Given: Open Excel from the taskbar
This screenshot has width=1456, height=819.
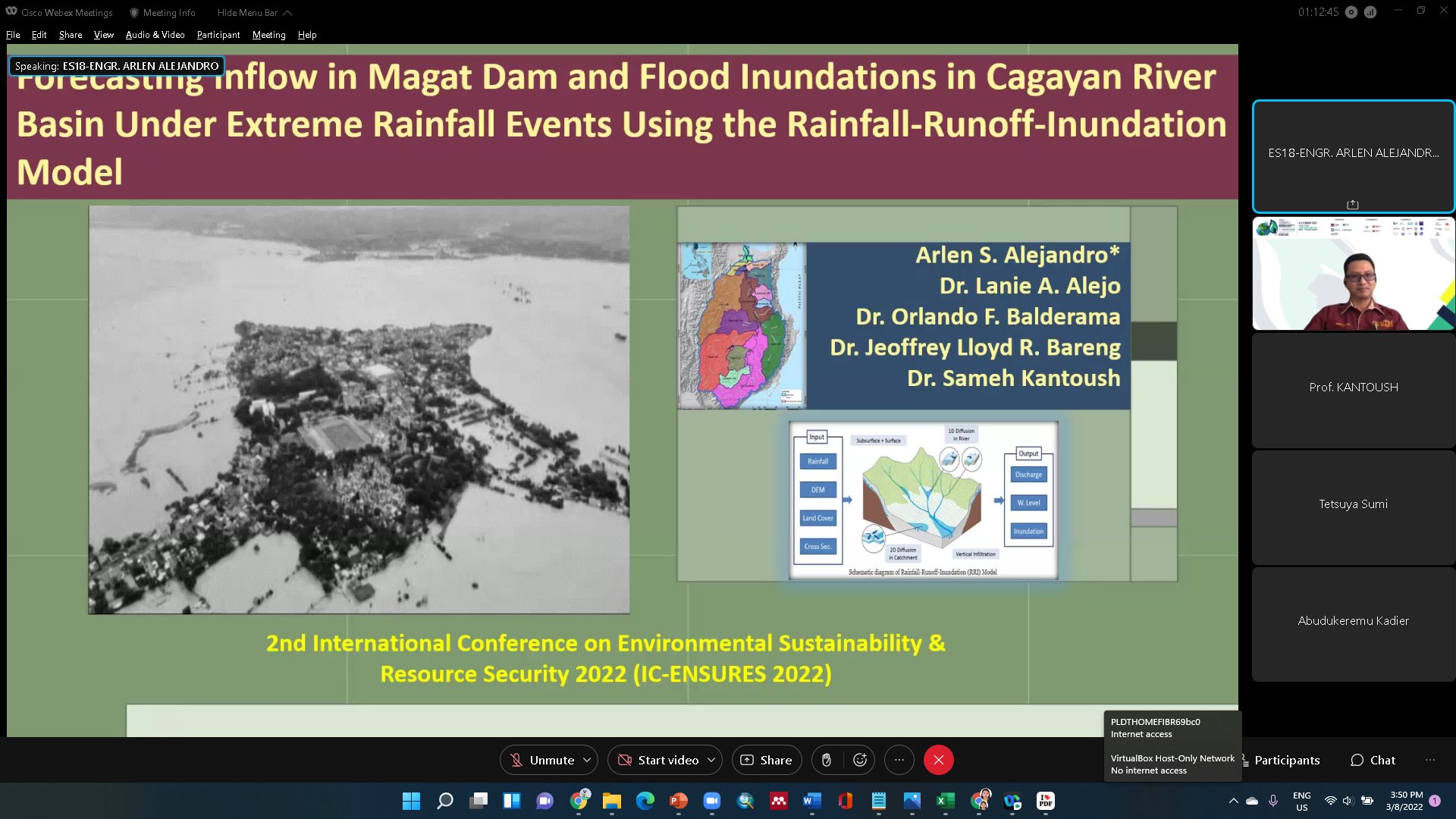Looking at the screenshot, I should click(x=945, y=801).
